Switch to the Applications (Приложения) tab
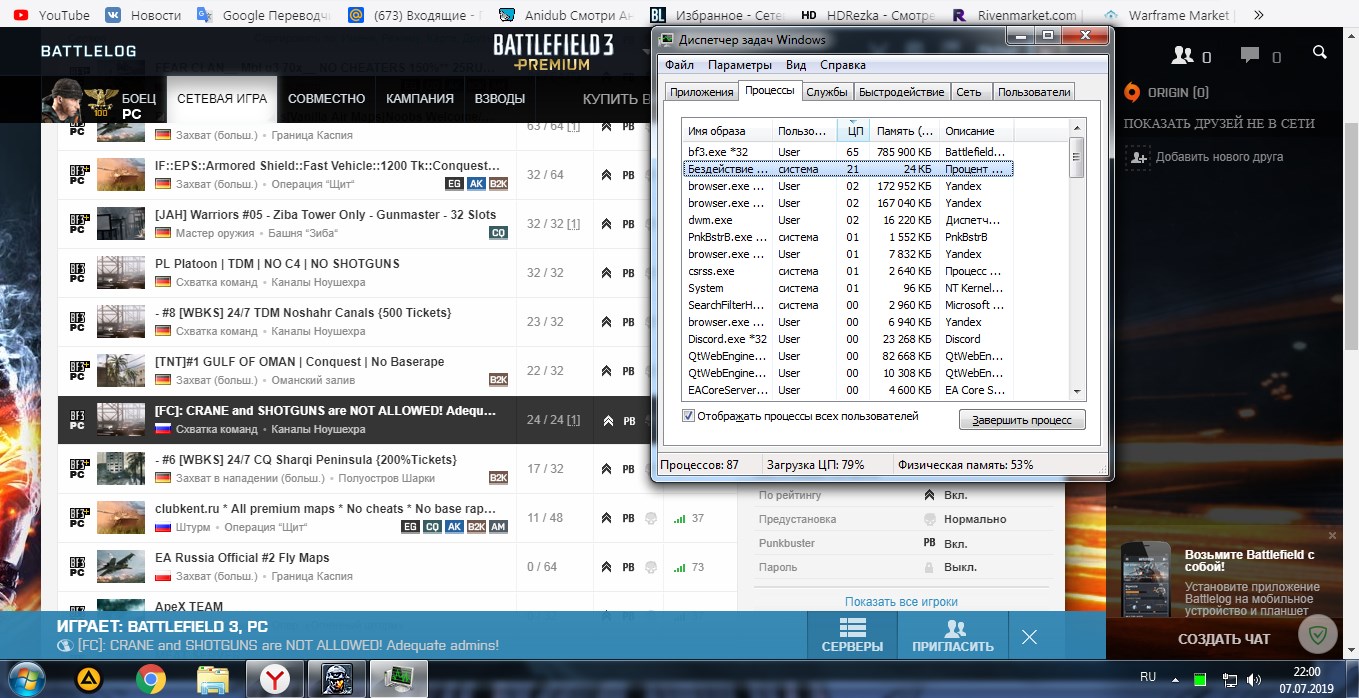Screen dimensions: 1359x698 point(701,92)
